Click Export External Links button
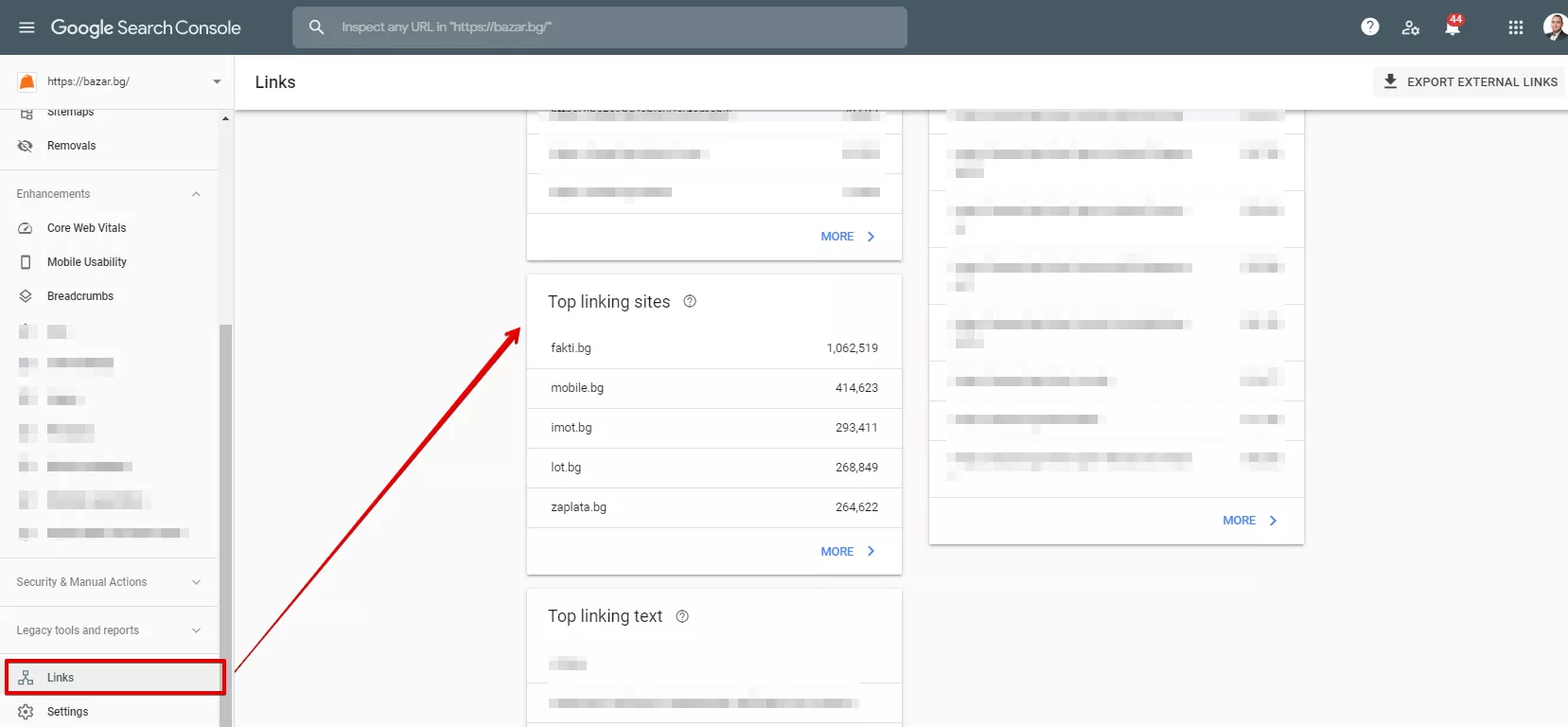The width and height of the screenshot is (1568, 727). pos(1470,81)
